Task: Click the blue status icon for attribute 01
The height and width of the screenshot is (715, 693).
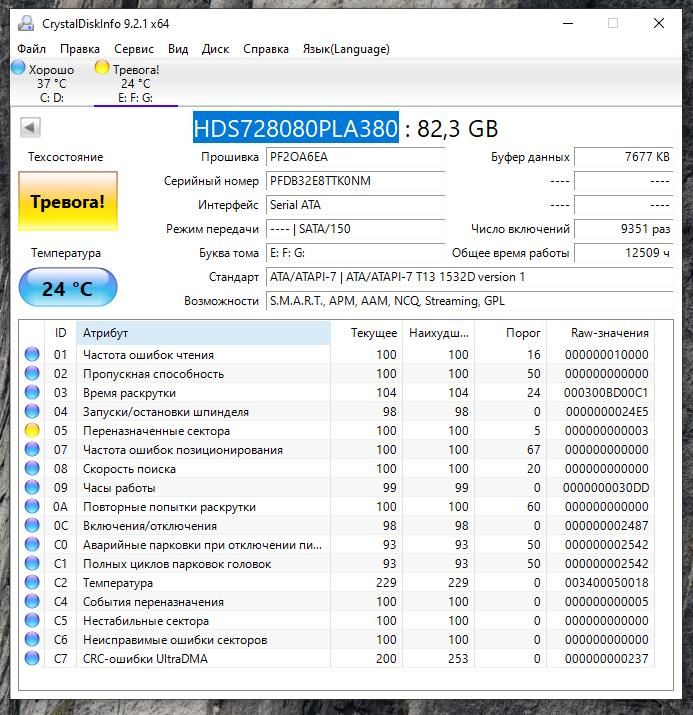Action: coord(32,354)
